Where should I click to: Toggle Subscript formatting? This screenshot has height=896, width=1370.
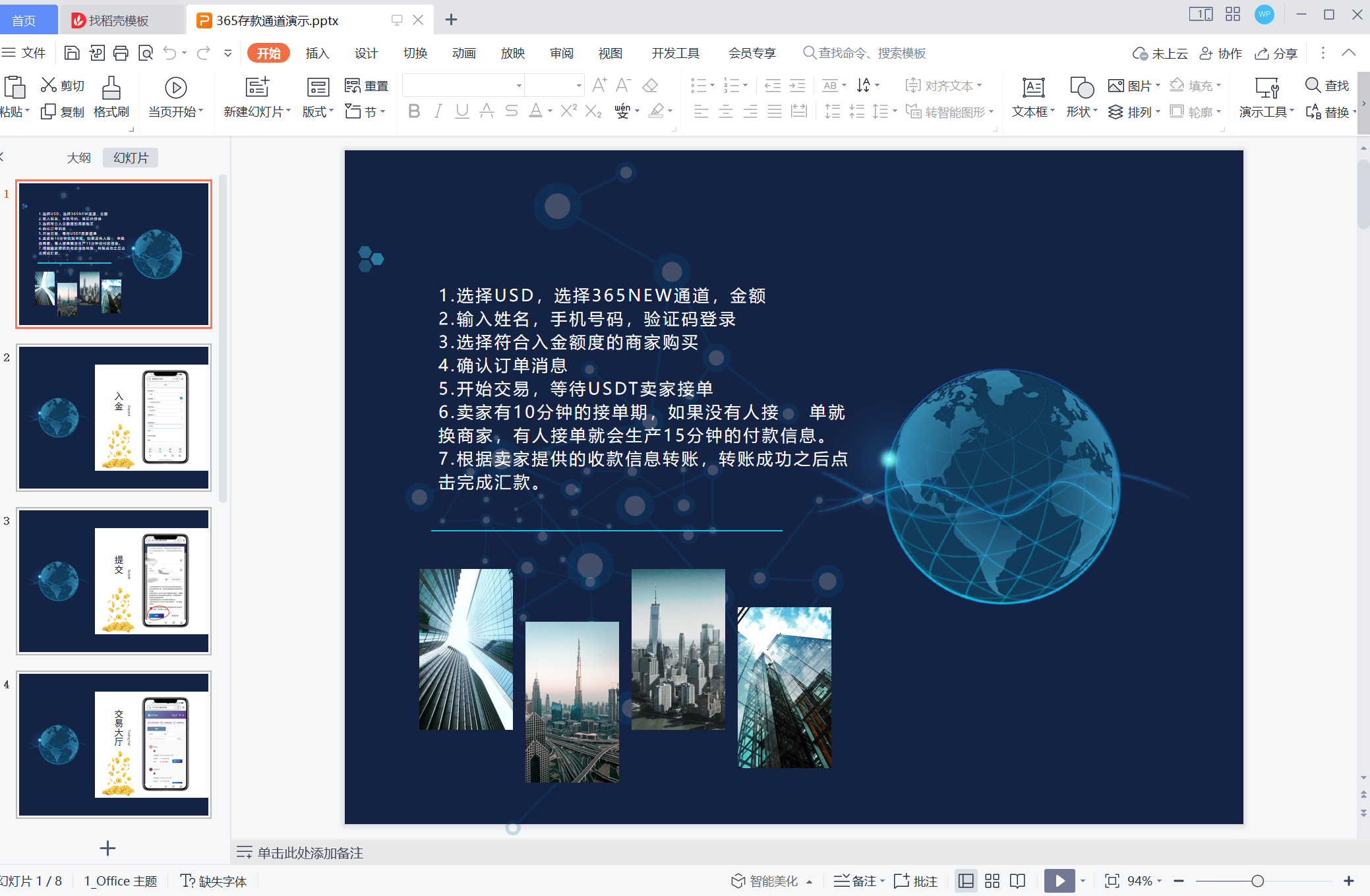[x=593, y=111]
